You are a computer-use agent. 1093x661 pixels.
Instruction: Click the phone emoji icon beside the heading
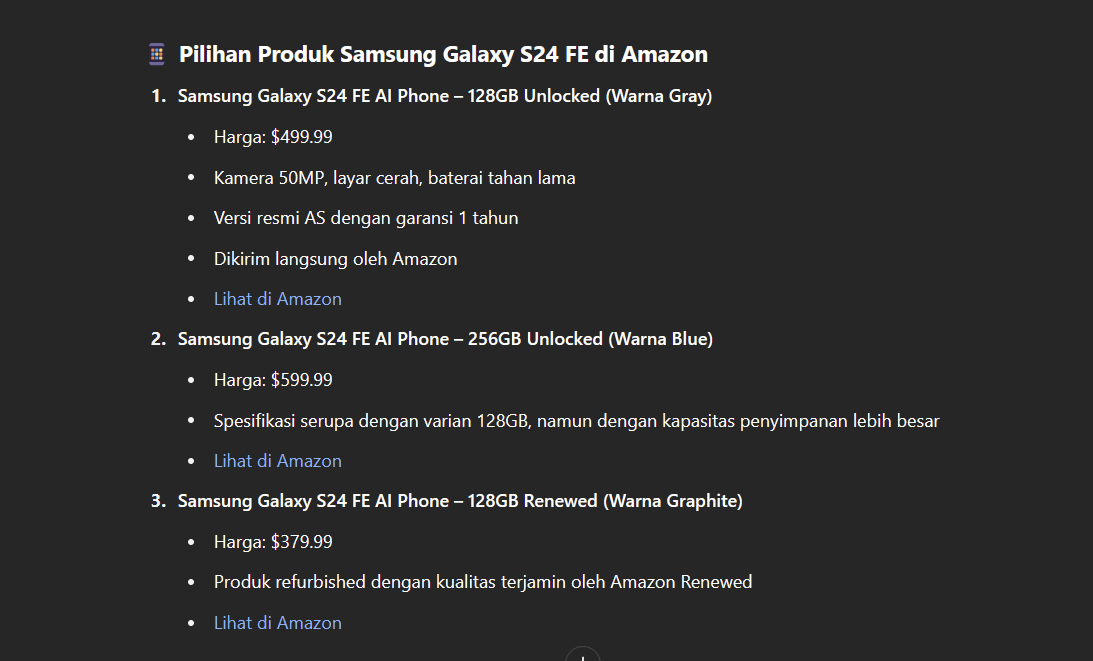157,54
